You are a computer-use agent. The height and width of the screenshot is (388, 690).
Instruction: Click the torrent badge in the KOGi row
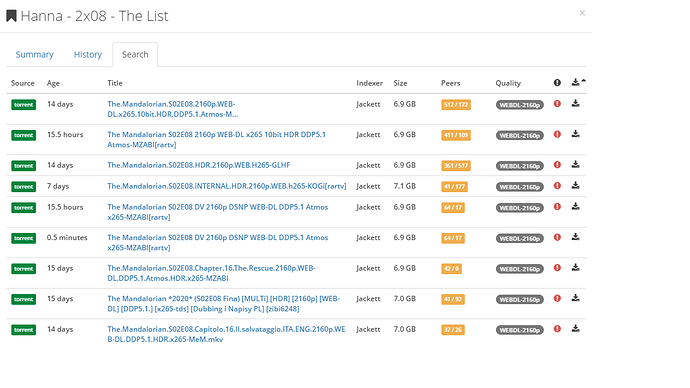tap(23, 187)
